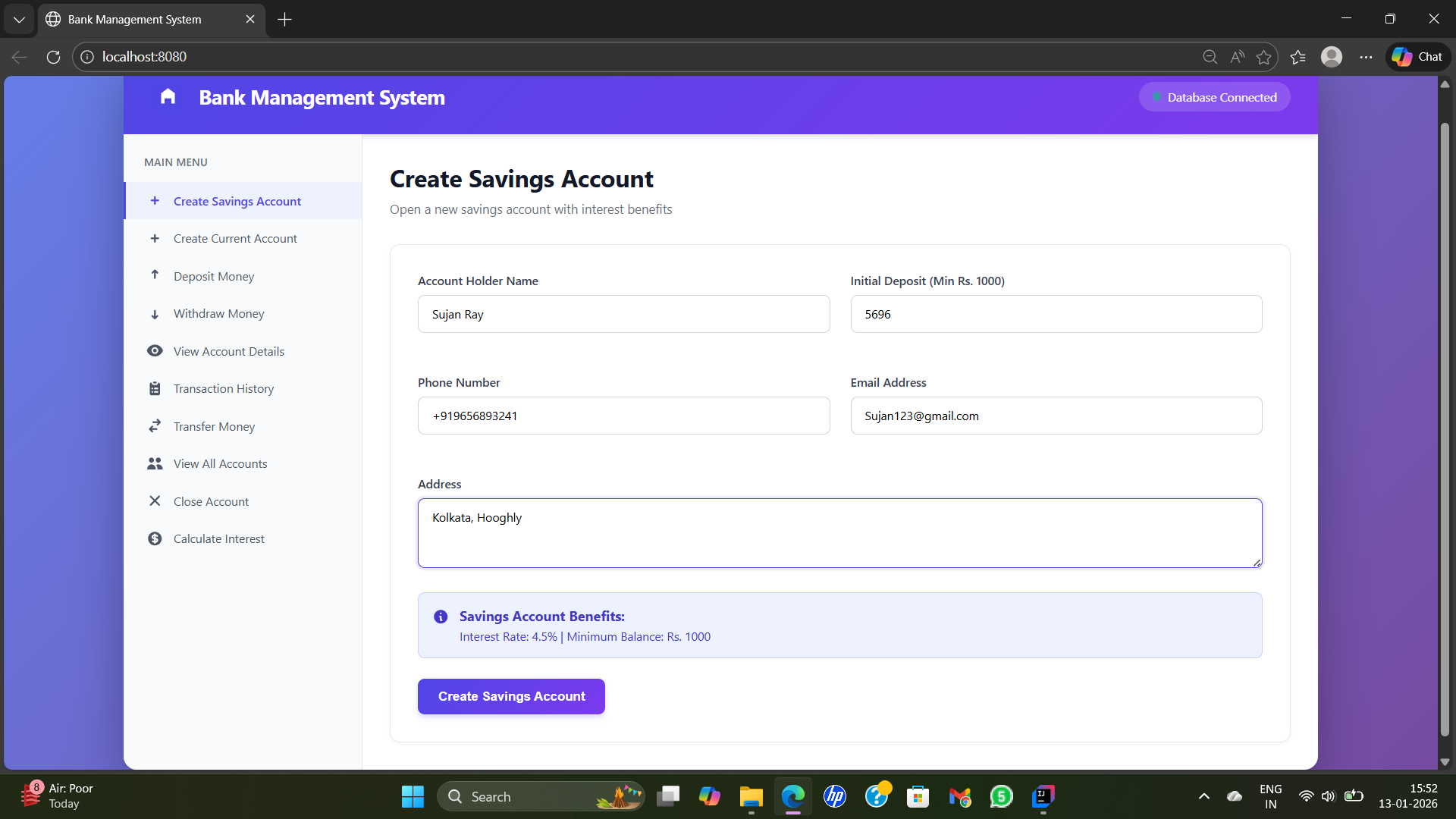Open Create Current Account menu item
The height and width of the screenshot is (819, 1456).
235,239
